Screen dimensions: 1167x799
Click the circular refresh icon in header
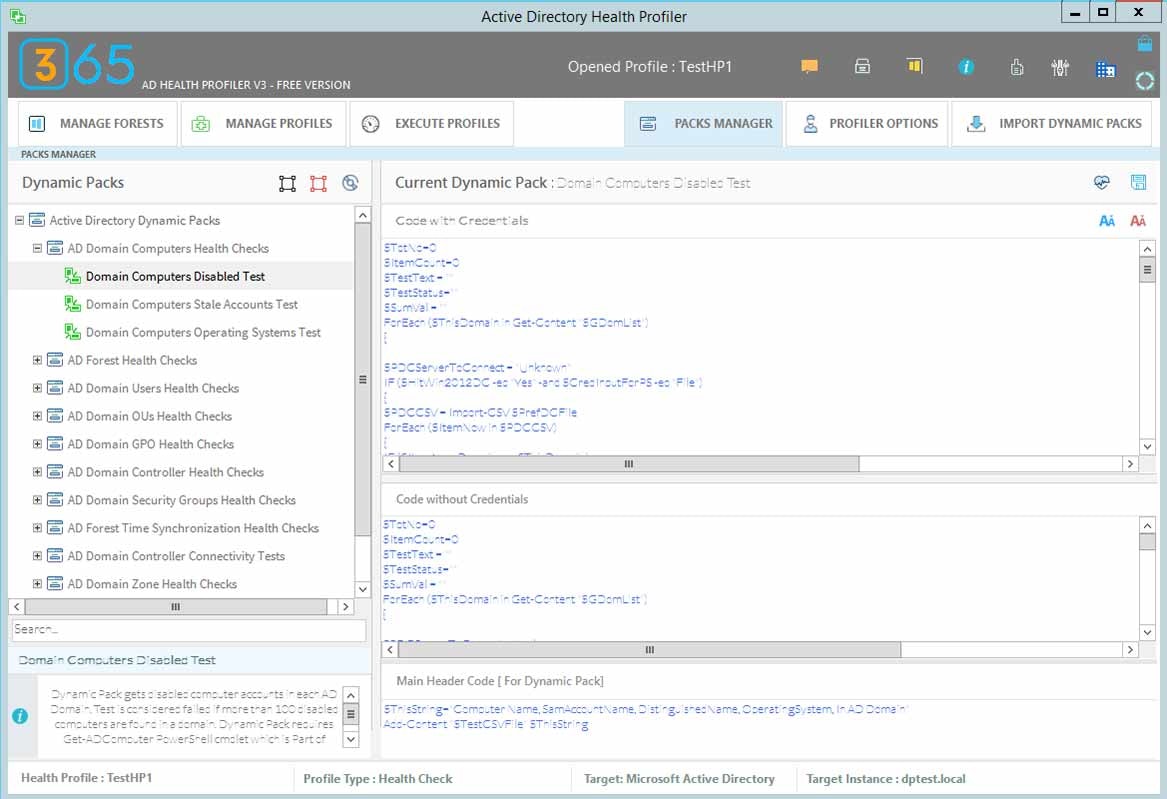tap(1145, 80)
